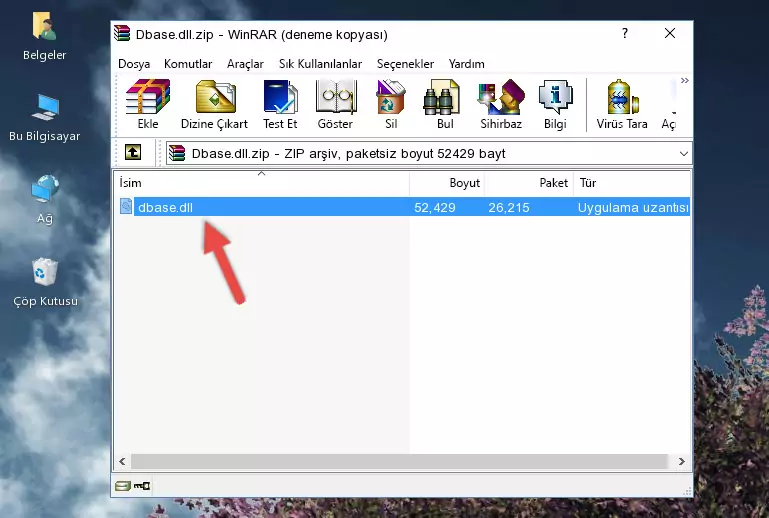Click the key password status bar icon
This screenshot has height=518, width=769.
point(142,486)
